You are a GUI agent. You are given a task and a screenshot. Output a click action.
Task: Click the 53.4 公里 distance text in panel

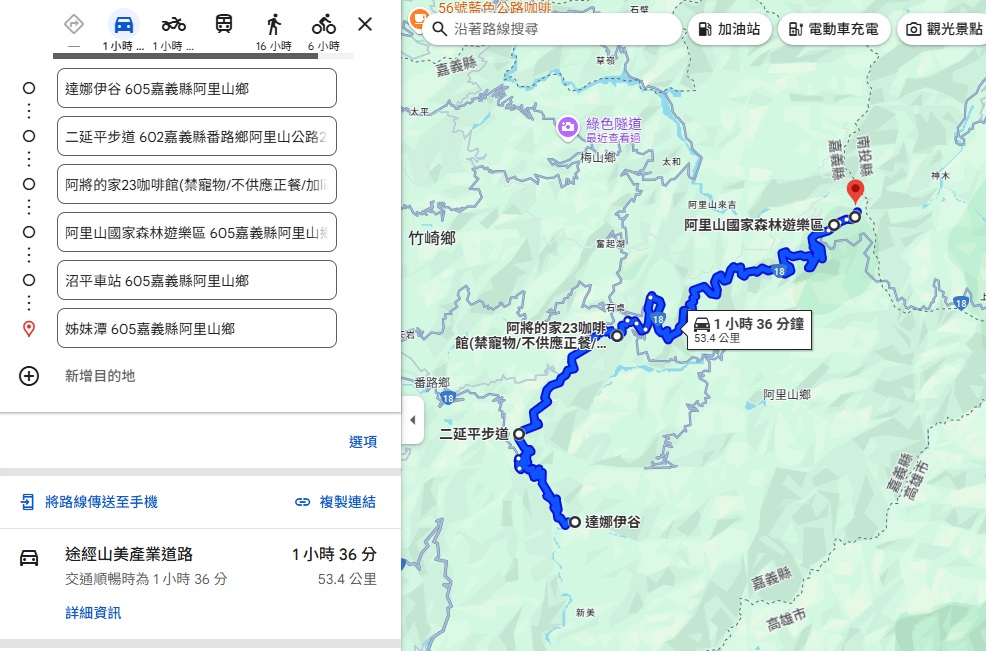(x=346, y=579)
